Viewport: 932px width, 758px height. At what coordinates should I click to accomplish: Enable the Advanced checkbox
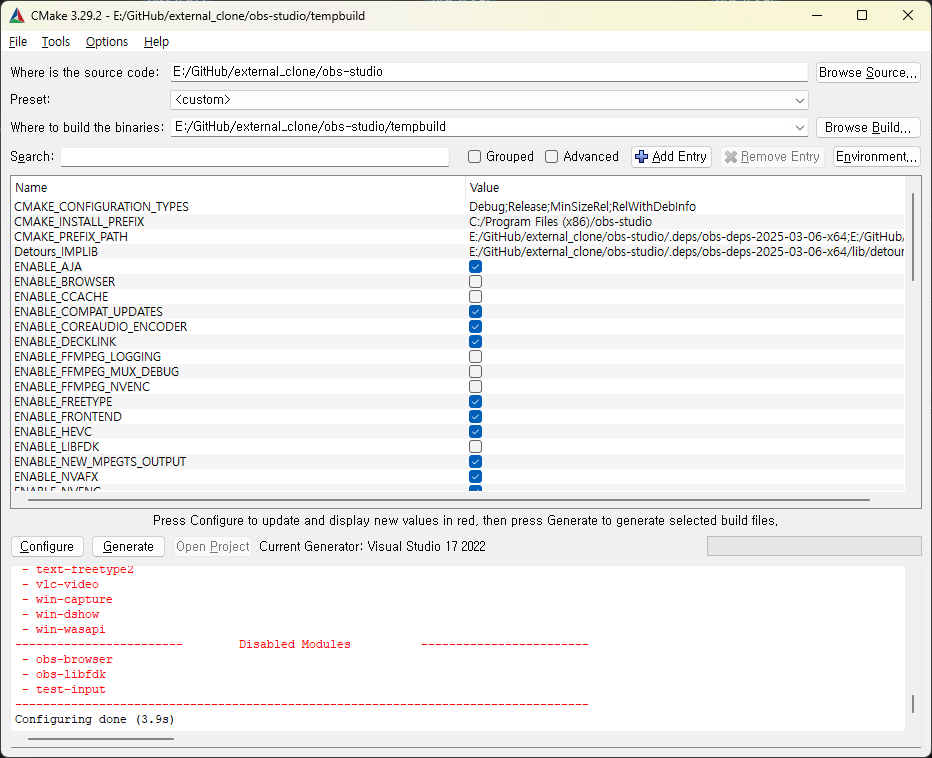552,156
